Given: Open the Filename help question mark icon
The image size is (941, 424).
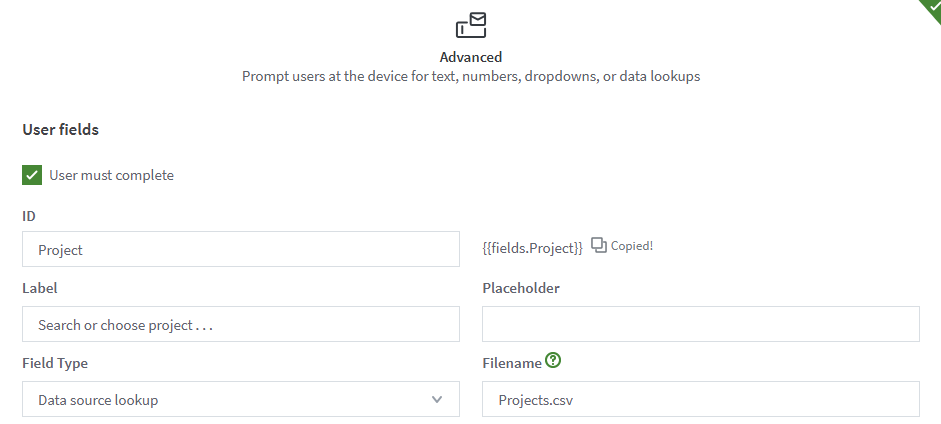Looking at the screenshot, I should coord(553,361).
